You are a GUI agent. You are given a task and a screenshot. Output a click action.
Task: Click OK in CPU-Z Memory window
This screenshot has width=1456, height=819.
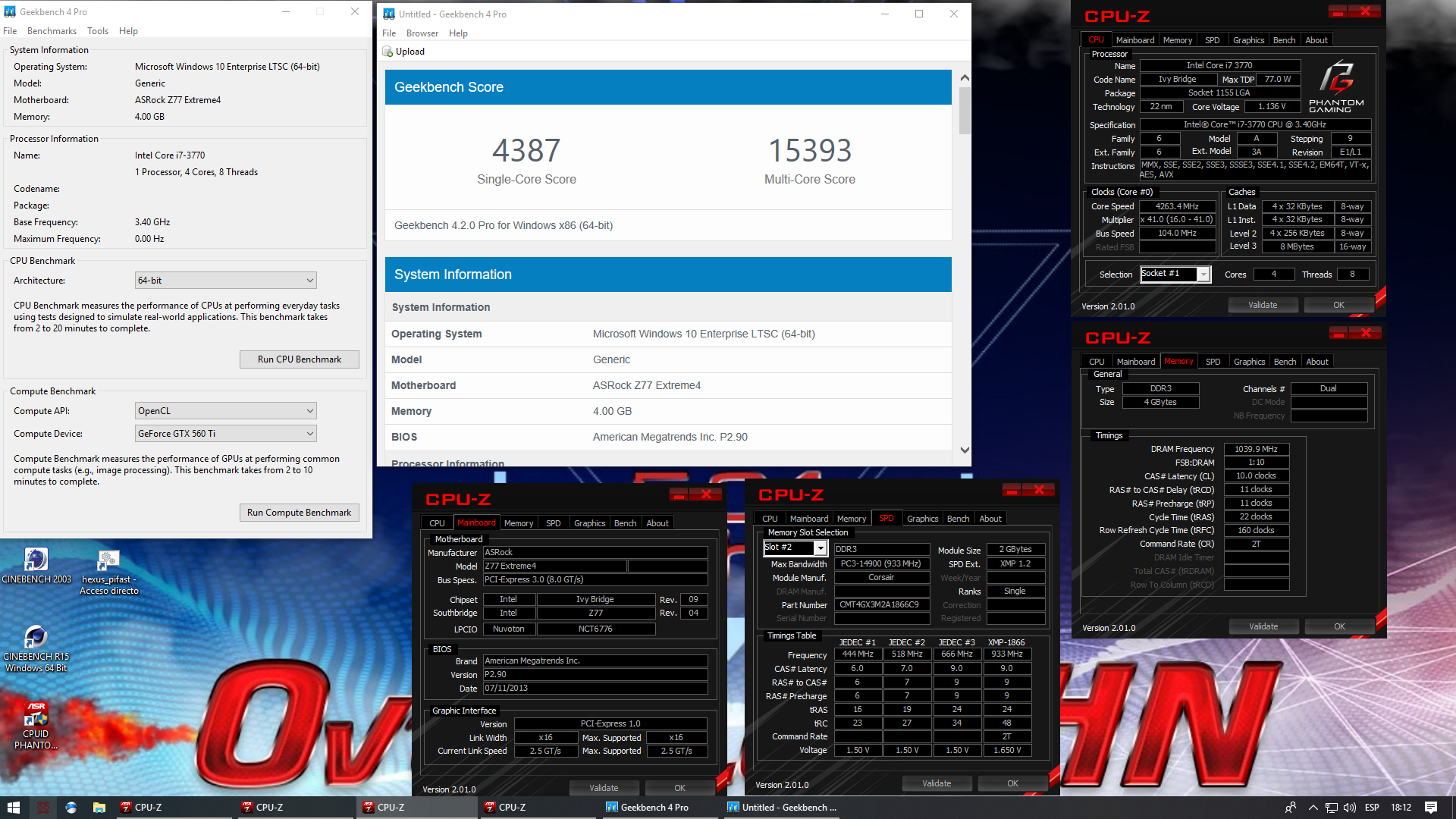click(1339, 626)
